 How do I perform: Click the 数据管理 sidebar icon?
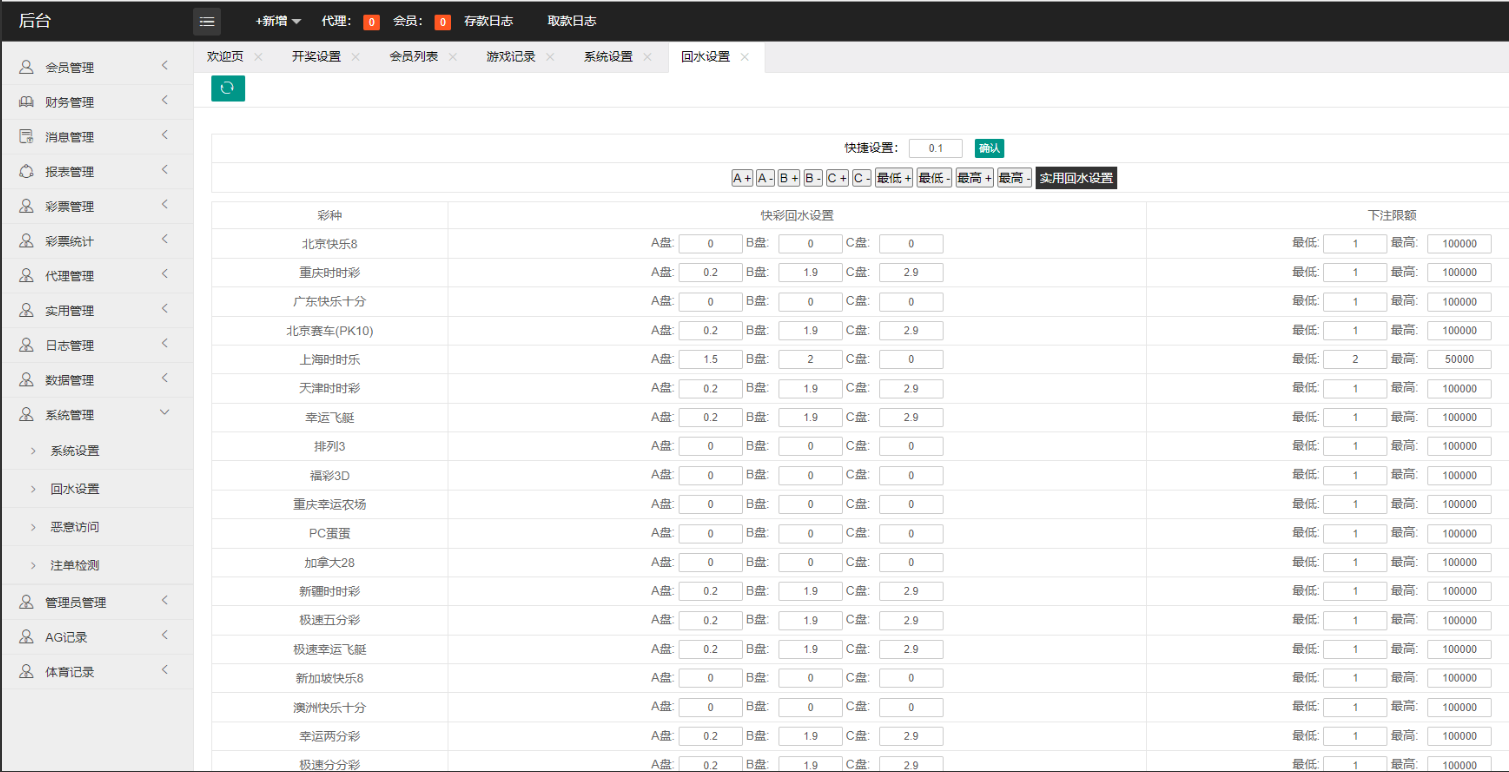pos(26,380)
